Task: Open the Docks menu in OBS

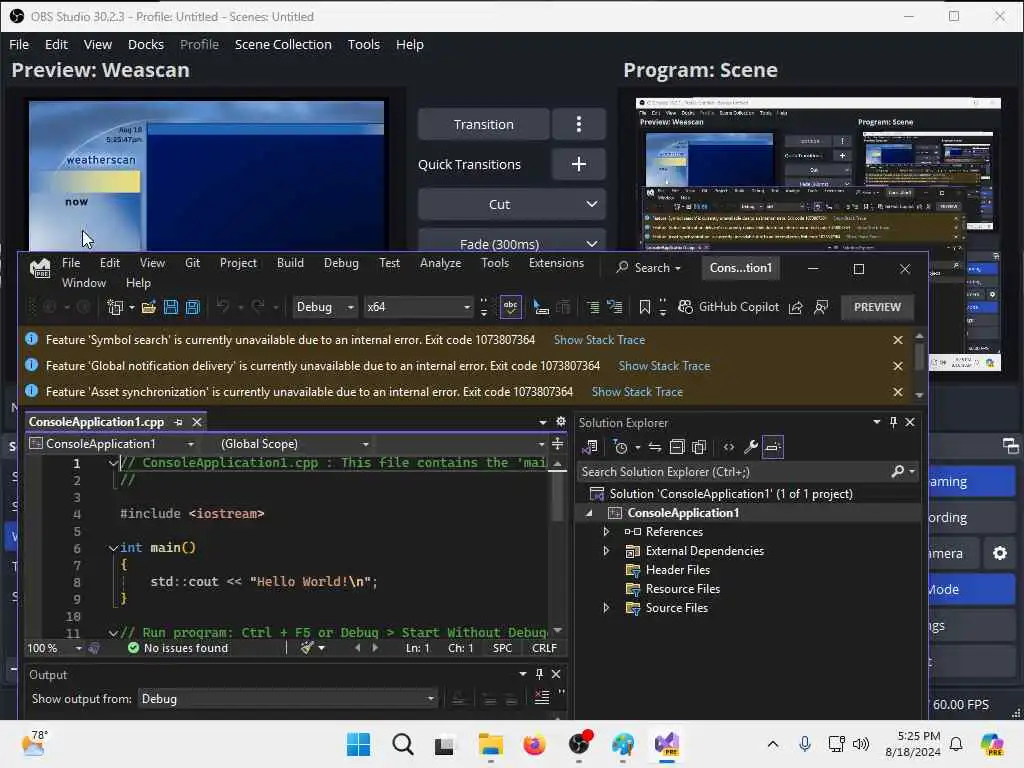Action: coord(146,44)
